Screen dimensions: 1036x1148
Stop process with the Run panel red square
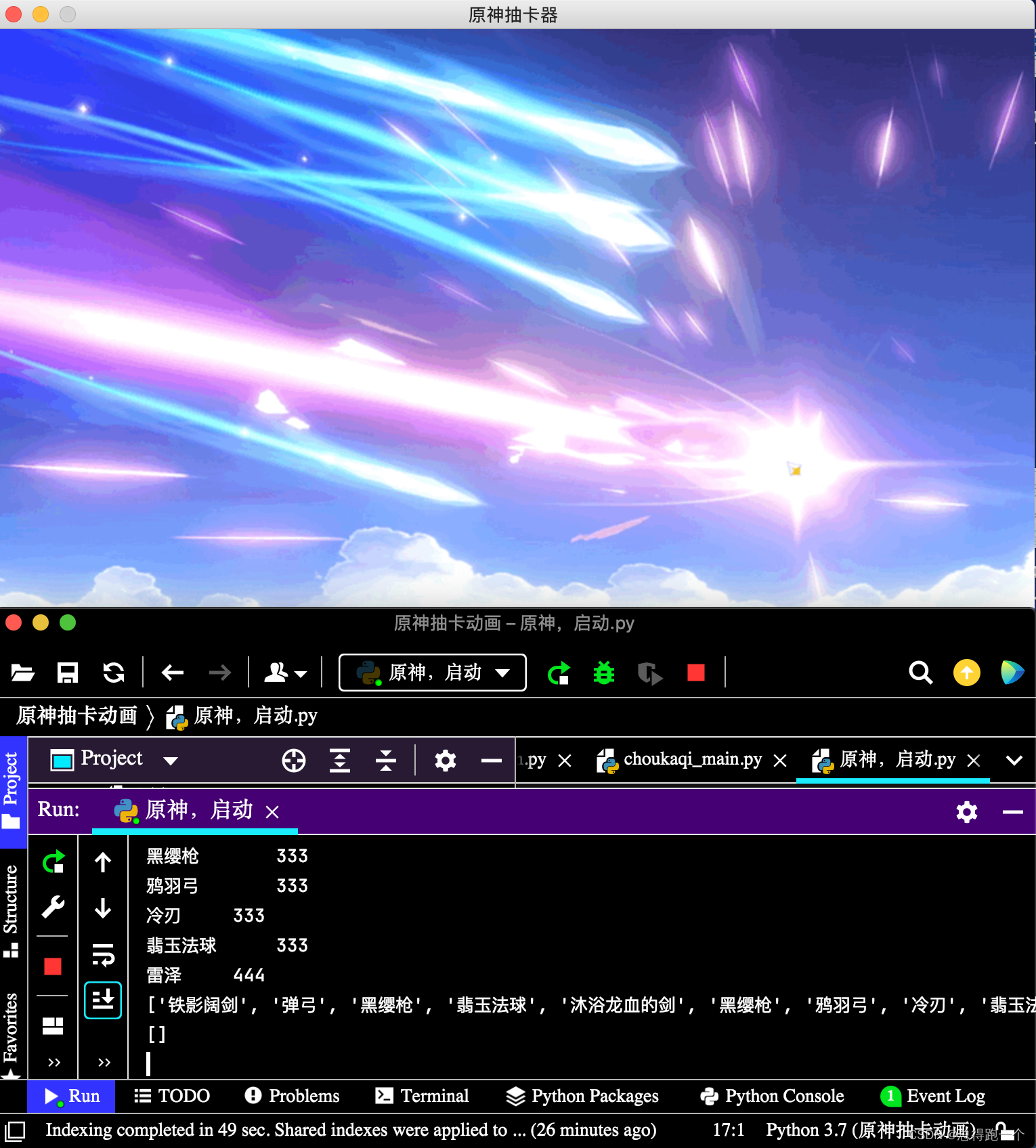tap(53, 966)
